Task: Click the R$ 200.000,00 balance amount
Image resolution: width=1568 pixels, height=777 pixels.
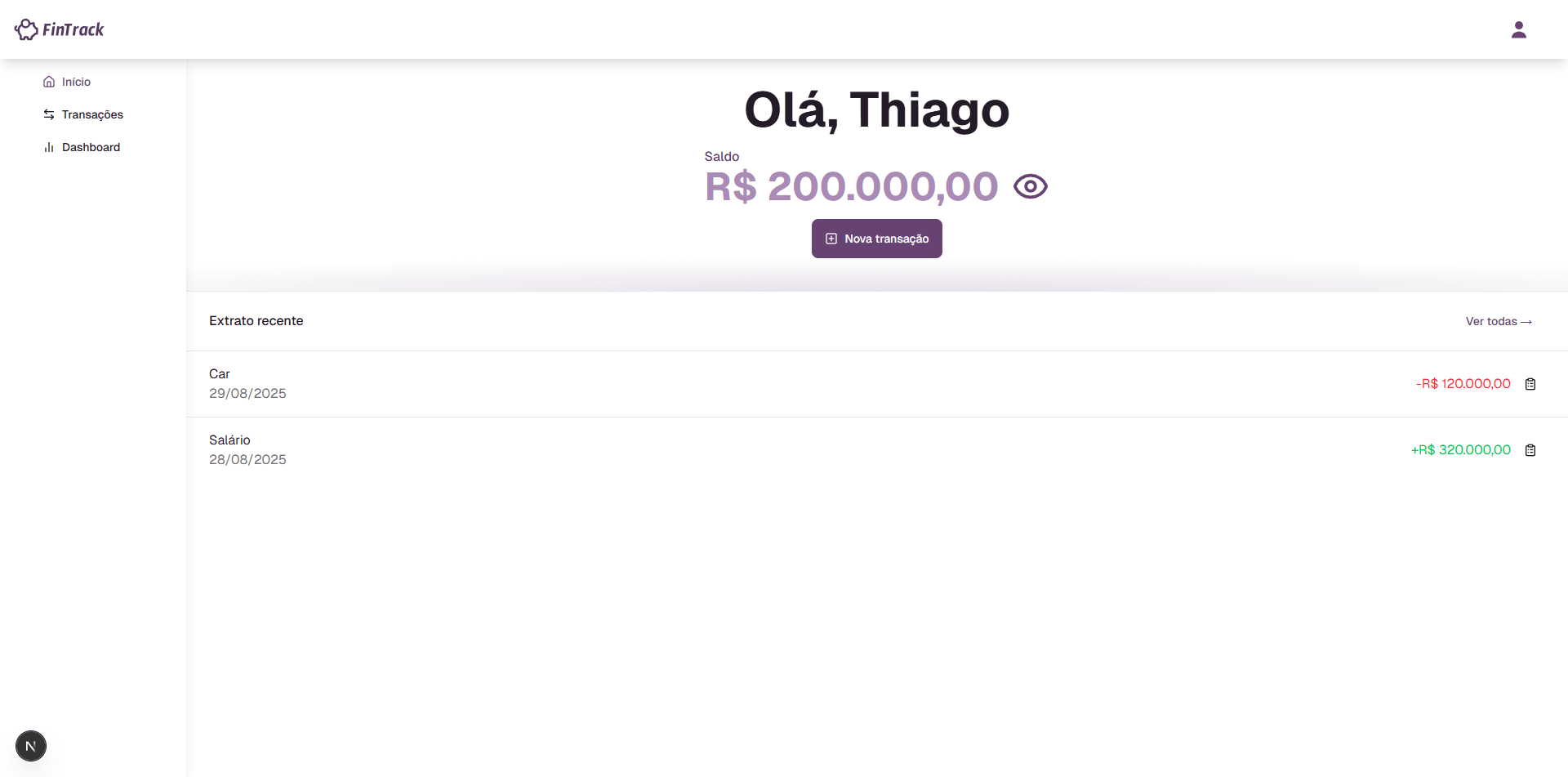Action: click(851, 186)
